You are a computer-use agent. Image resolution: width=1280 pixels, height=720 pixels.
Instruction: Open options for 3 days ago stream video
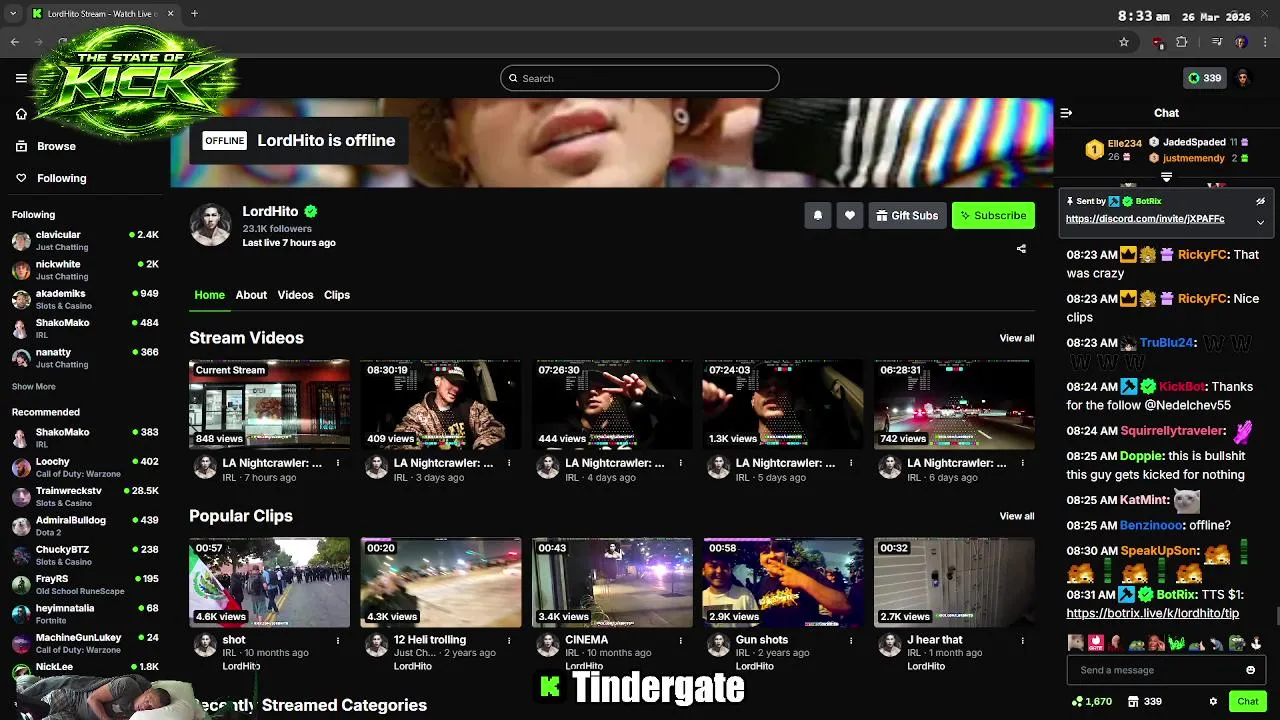pyautogui.click(x=509, y=463)
